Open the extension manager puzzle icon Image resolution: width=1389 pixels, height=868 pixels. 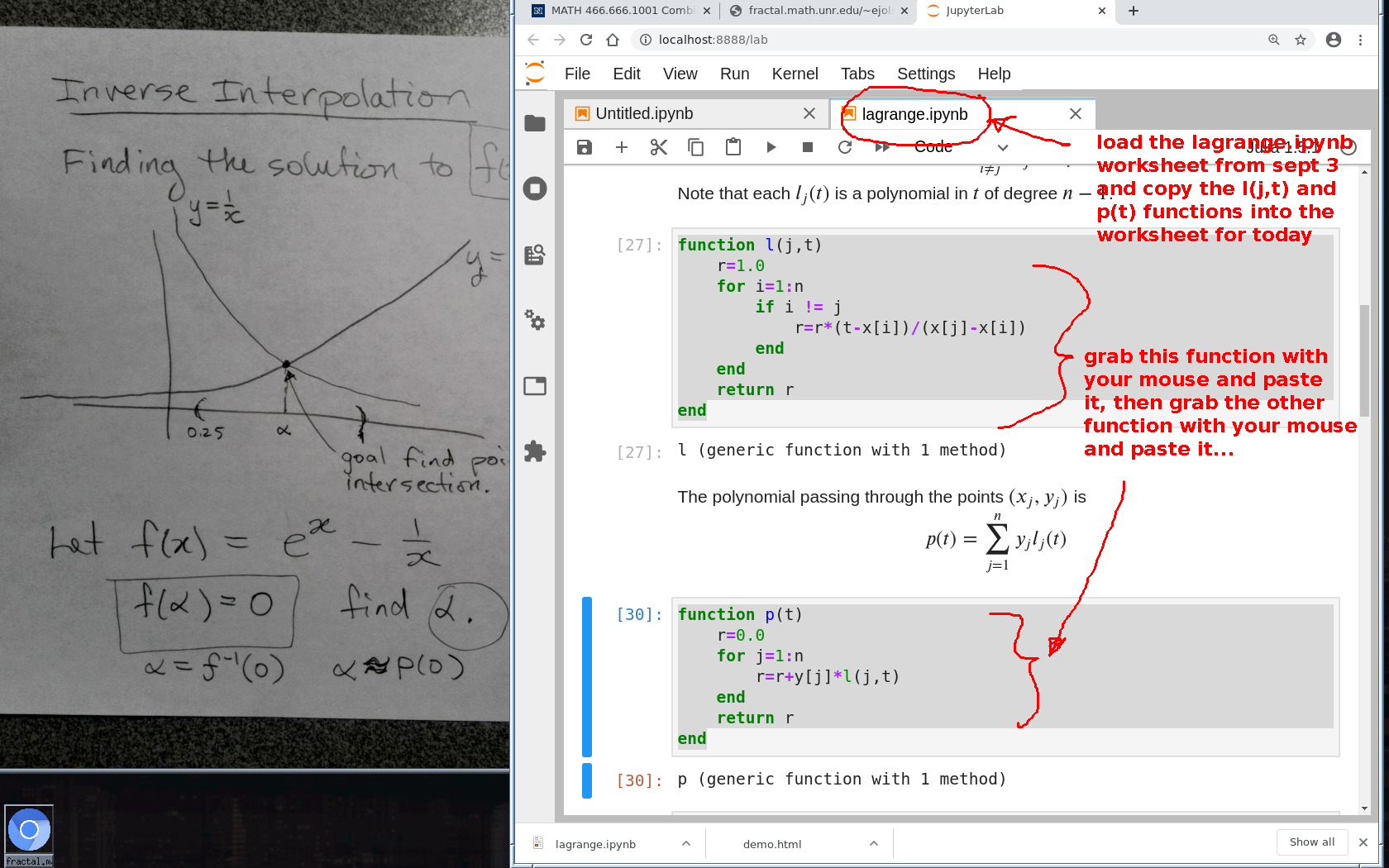pos(535,451)
